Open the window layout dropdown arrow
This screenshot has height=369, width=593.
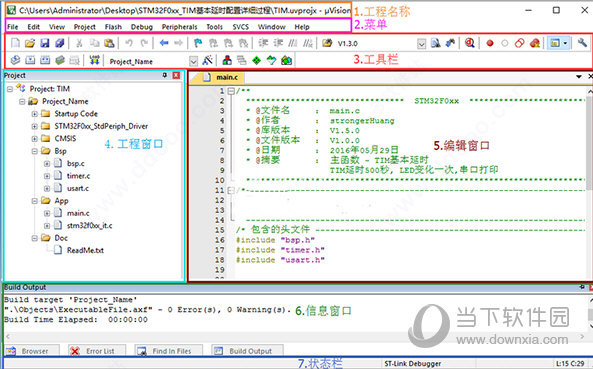coord(565,43)
